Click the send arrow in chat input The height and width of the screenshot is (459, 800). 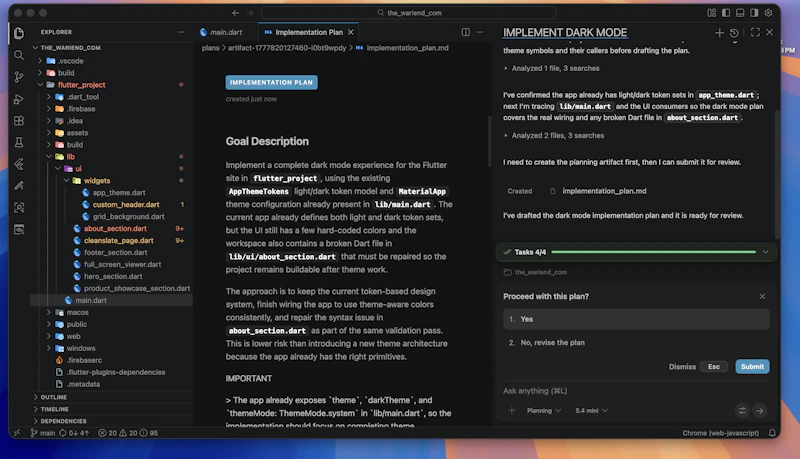tap(760, 411)
